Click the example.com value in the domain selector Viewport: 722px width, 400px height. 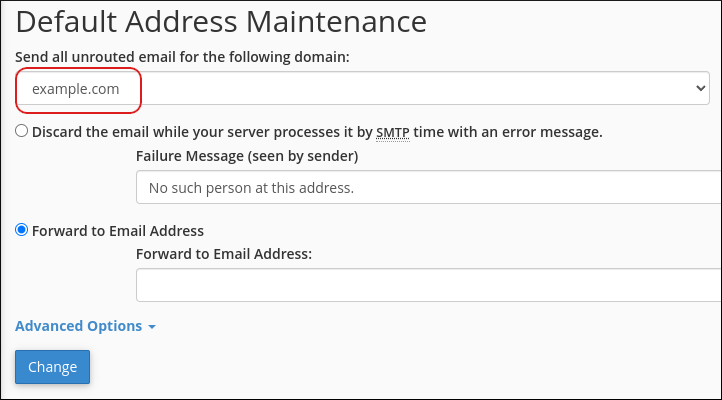click(x=76, y=89)
